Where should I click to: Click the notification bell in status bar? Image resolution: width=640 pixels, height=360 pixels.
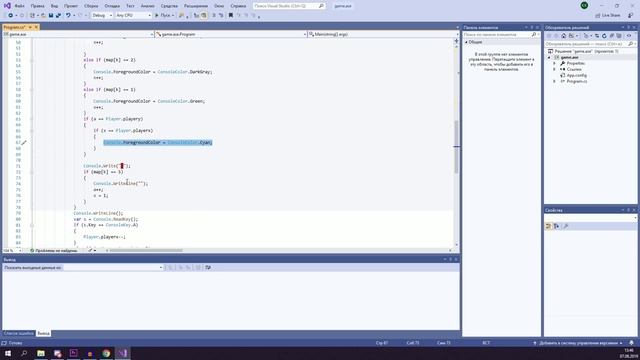point(631,343)
